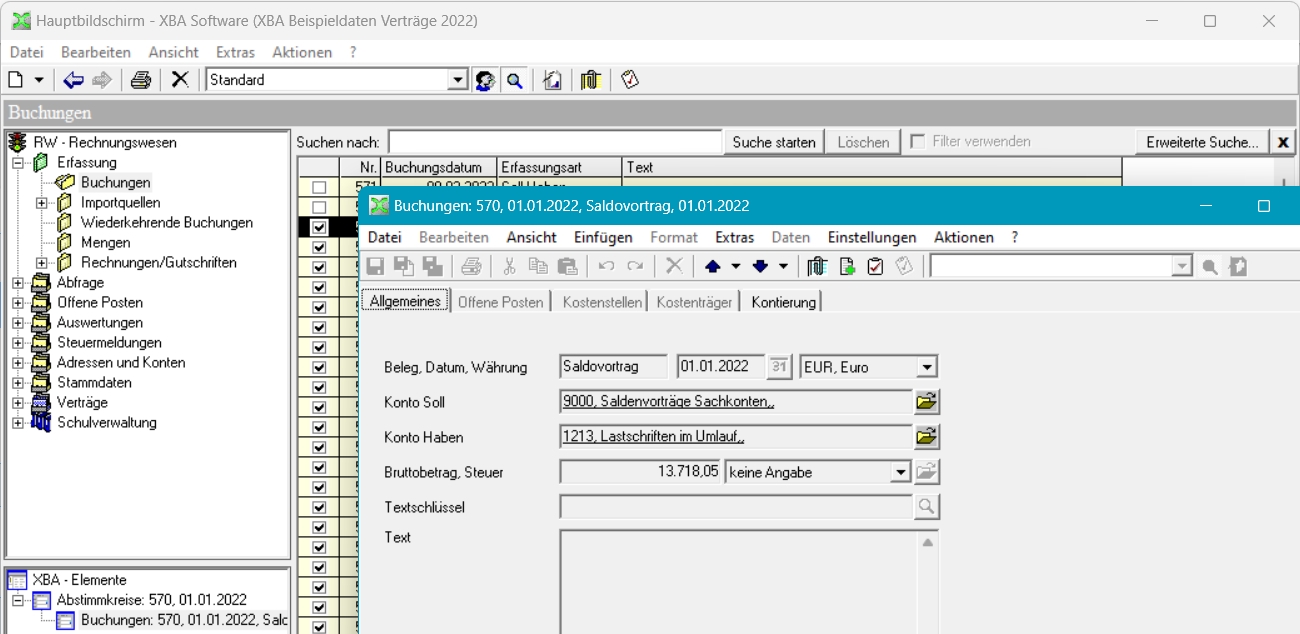The width and height of the screenshot is (1300, 634).
Task: Open the 'EUR, Euro' currency dropdown
Action: click(x=927, y=367)
